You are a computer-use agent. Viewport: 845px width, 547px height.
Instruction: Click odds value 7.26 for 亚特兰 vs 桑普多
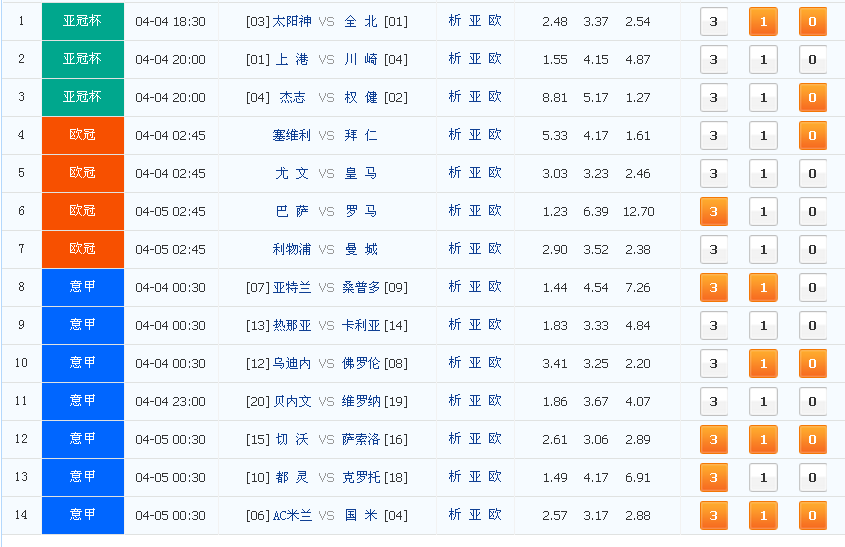[x=638, y=288]
